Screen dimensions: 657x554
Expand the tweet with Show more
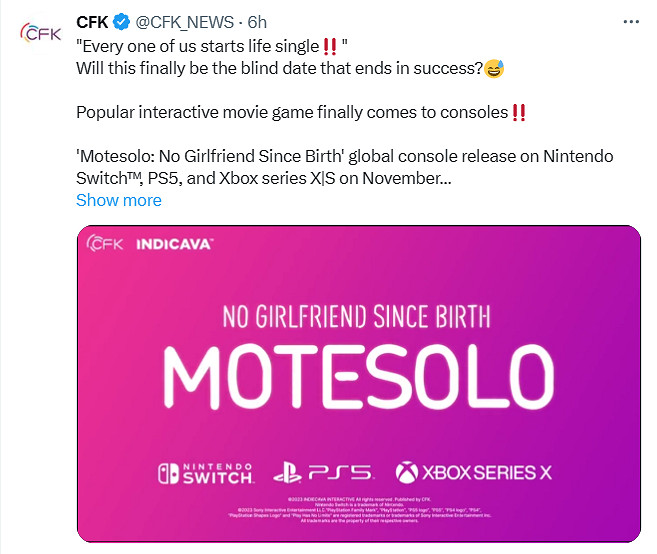(118, 200)
